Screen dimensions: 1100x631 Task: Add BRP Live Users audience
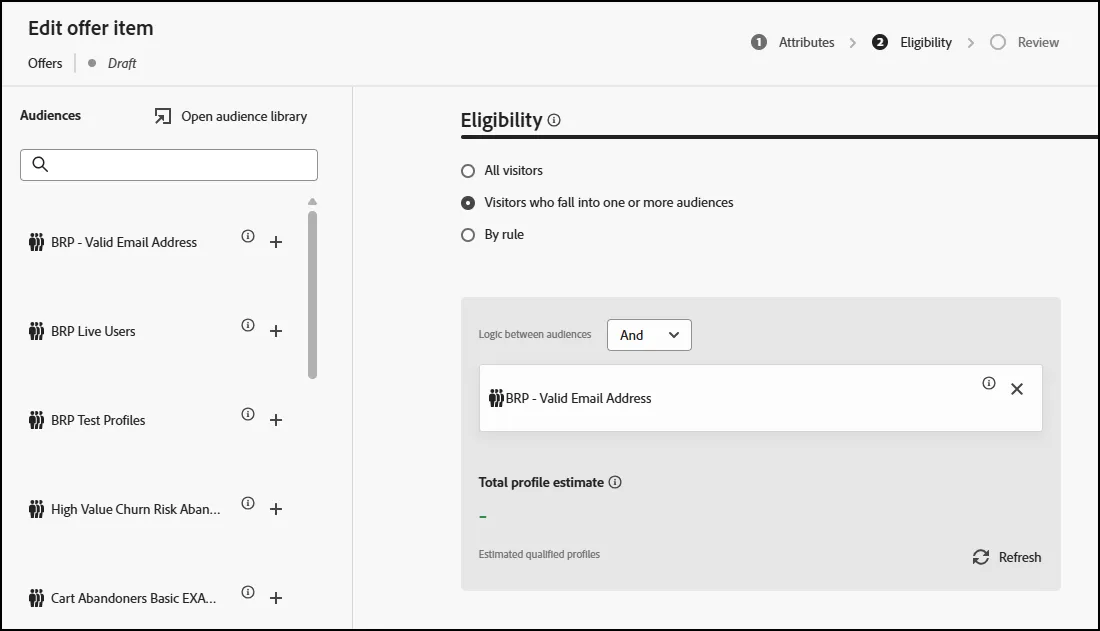pyautogui.click(x=276, y=331)
